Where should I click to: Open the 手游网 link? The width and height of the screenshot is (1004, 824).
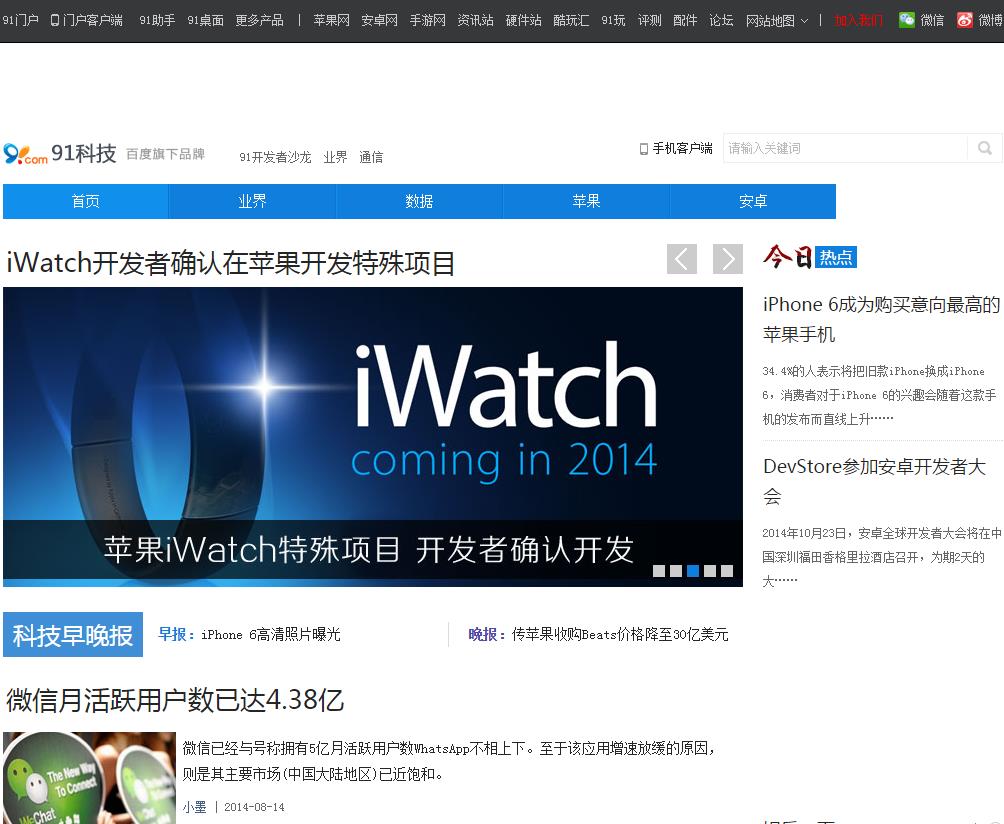pyautogui.click(x=428, y=20)
